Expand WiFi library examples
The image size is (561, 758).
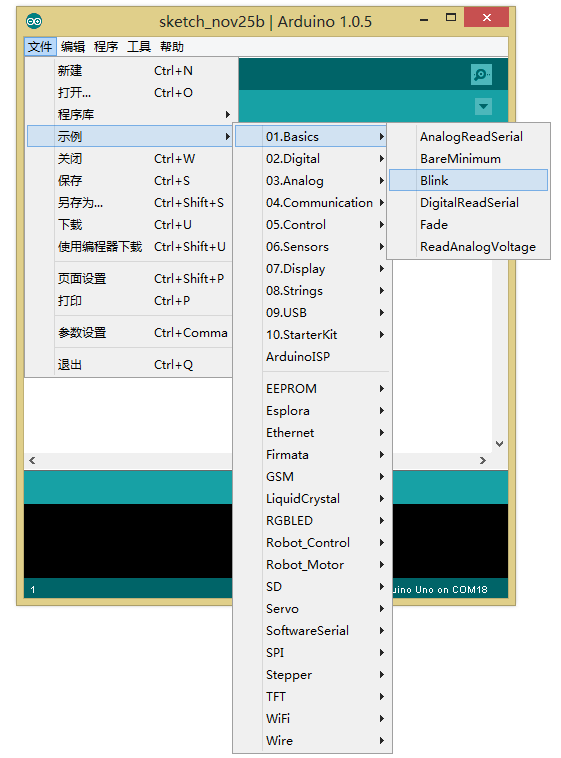pyautogui.click(x=311, y=718)
